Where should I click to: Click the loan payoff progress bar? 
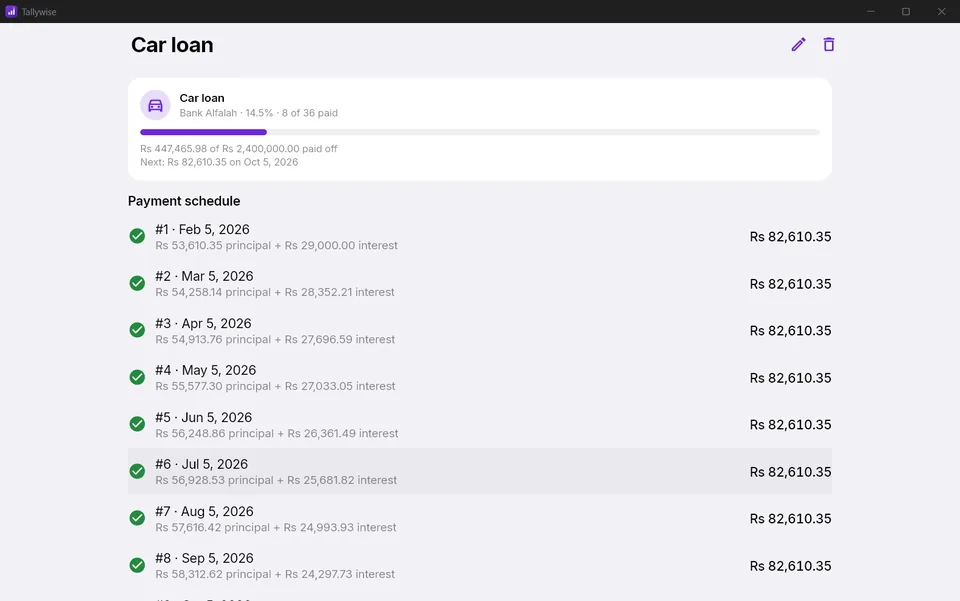click(x=479, y=132)
